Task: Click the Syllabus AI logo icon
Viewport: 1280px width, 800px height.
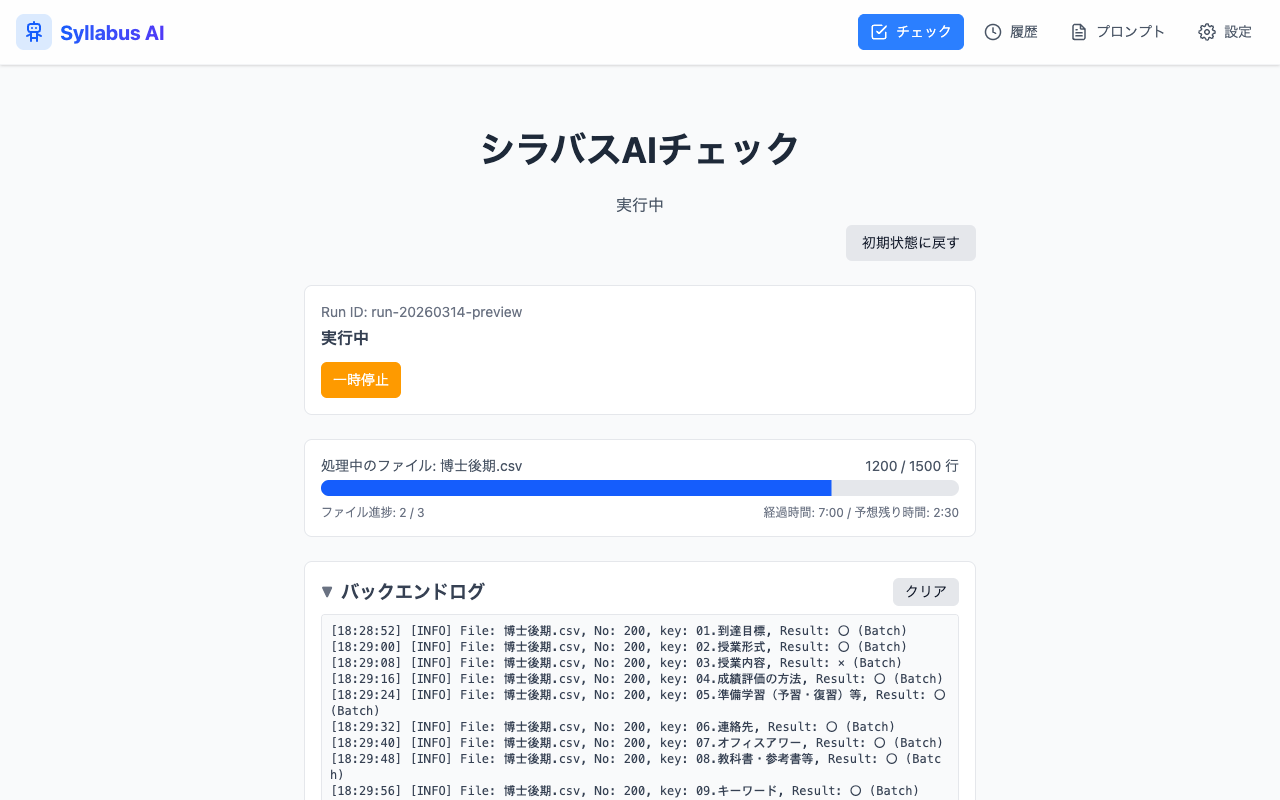Action: coord(33,31)
